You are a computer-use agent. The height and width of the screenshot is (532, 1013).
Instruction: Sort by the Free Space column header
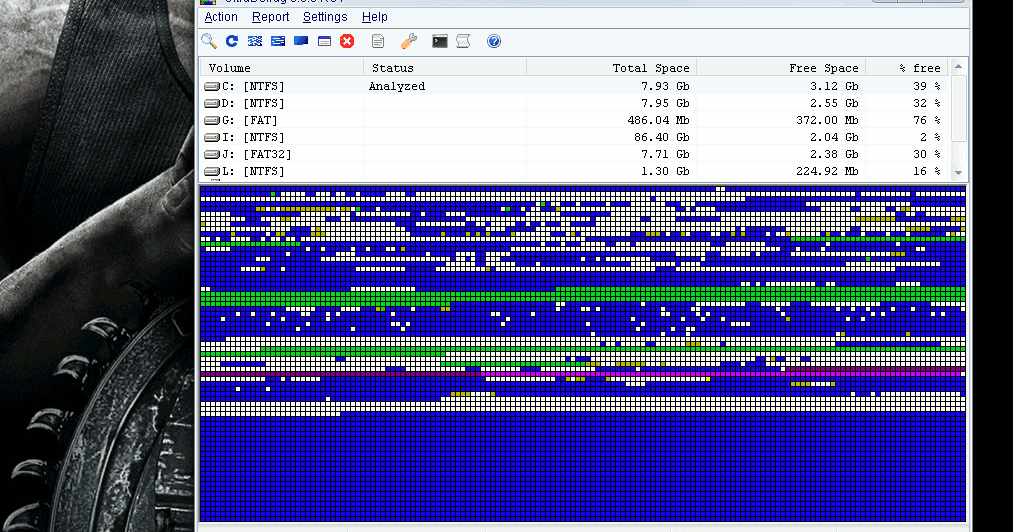(x=780, y=68)
